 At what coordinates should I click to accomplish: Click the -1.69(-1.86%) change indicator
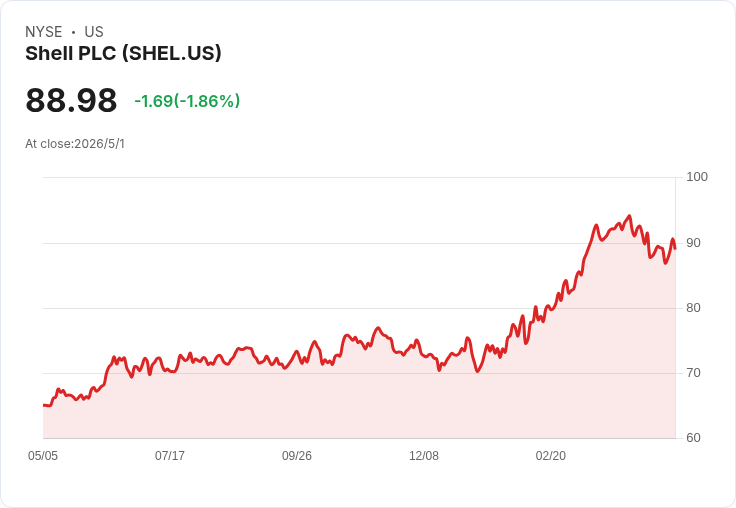click(x=187, y=101)
